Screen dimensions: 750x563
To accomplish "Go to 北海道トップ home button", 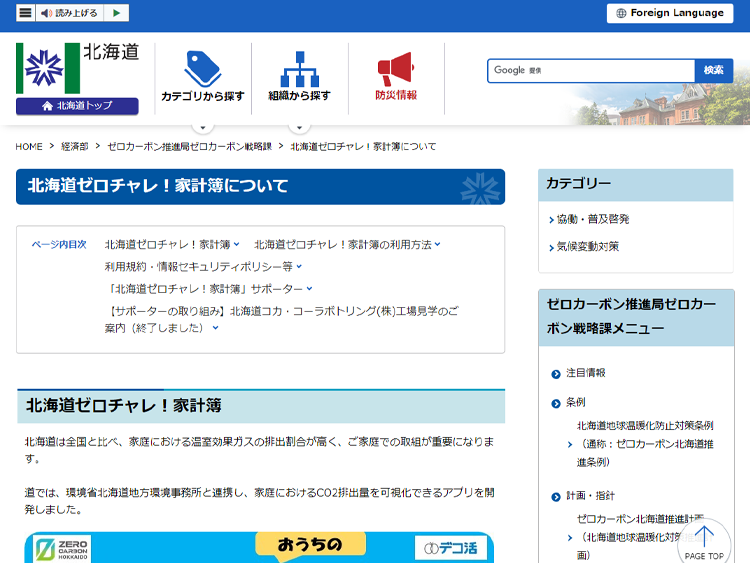I will coord(77,106).
